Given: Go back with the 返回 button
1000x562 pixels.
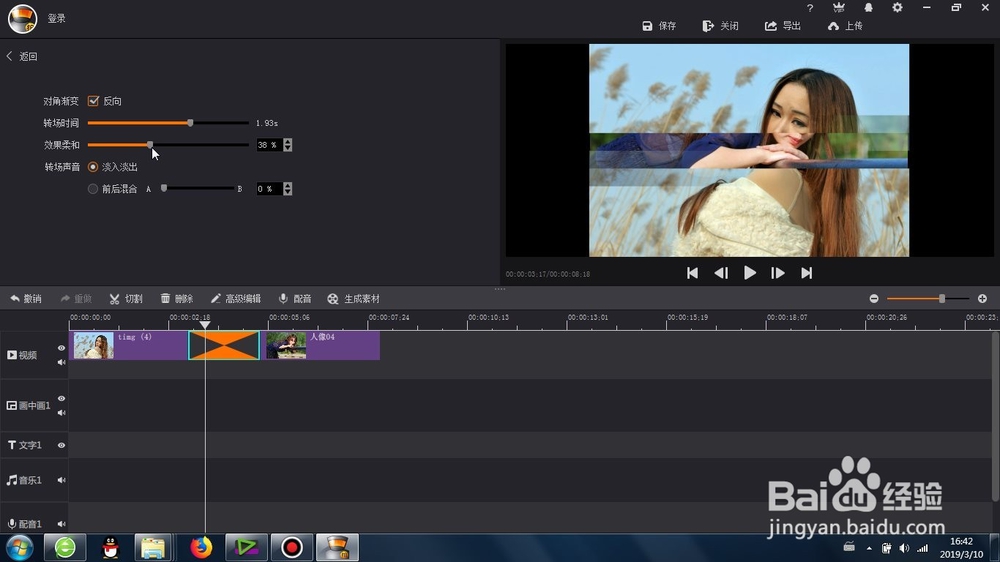Looking at the screenshot, I should tap(22, 56).
